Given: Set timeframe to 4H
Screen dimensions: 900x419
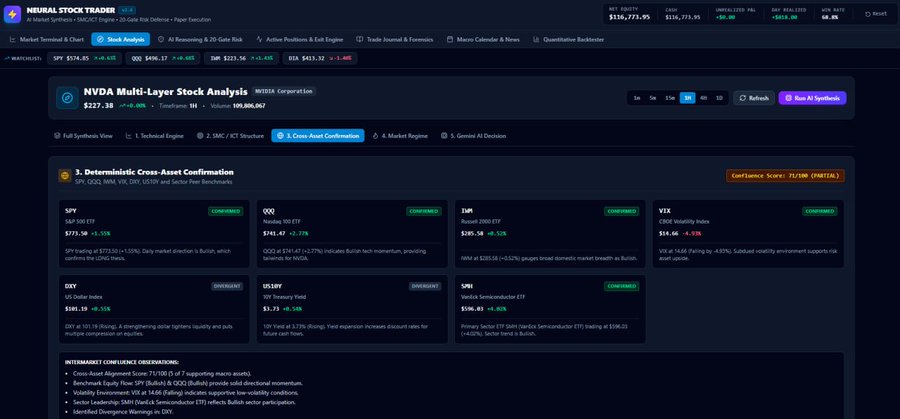Looking at the screenshot, I should coord(703,98).
